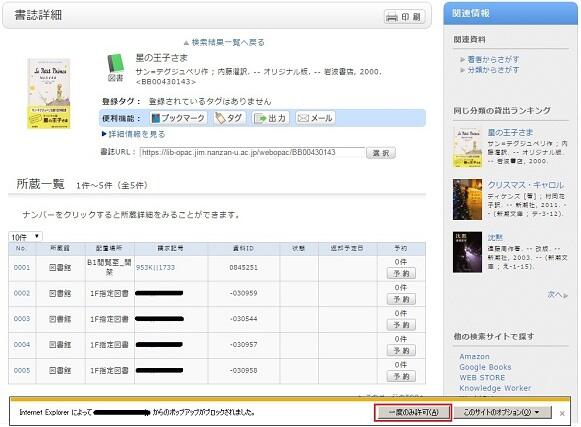
Task: Dismiss the popup blocked notification bar
Action: [x=562, y=413]
